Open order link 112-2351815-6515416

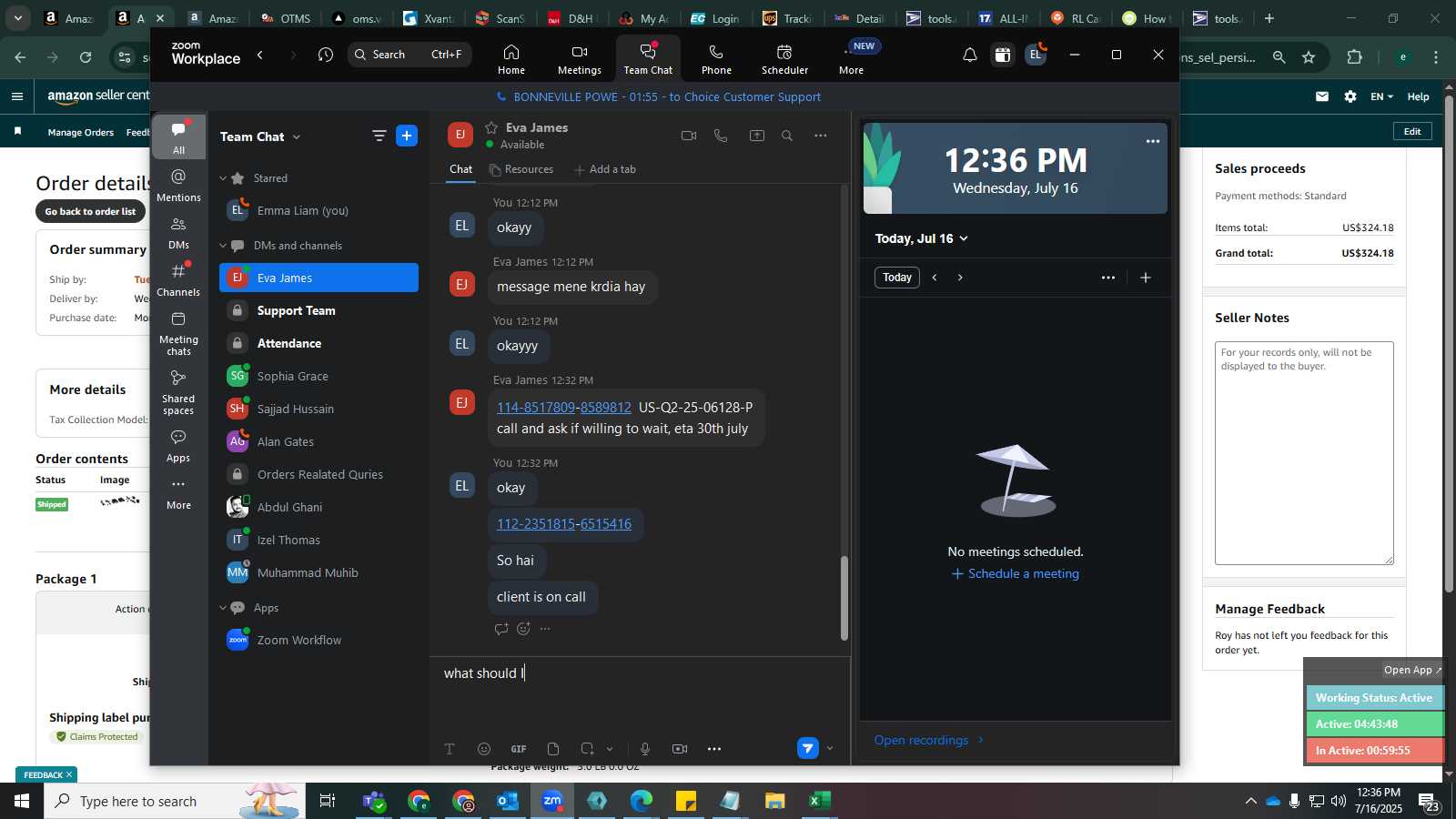[564, 524]
